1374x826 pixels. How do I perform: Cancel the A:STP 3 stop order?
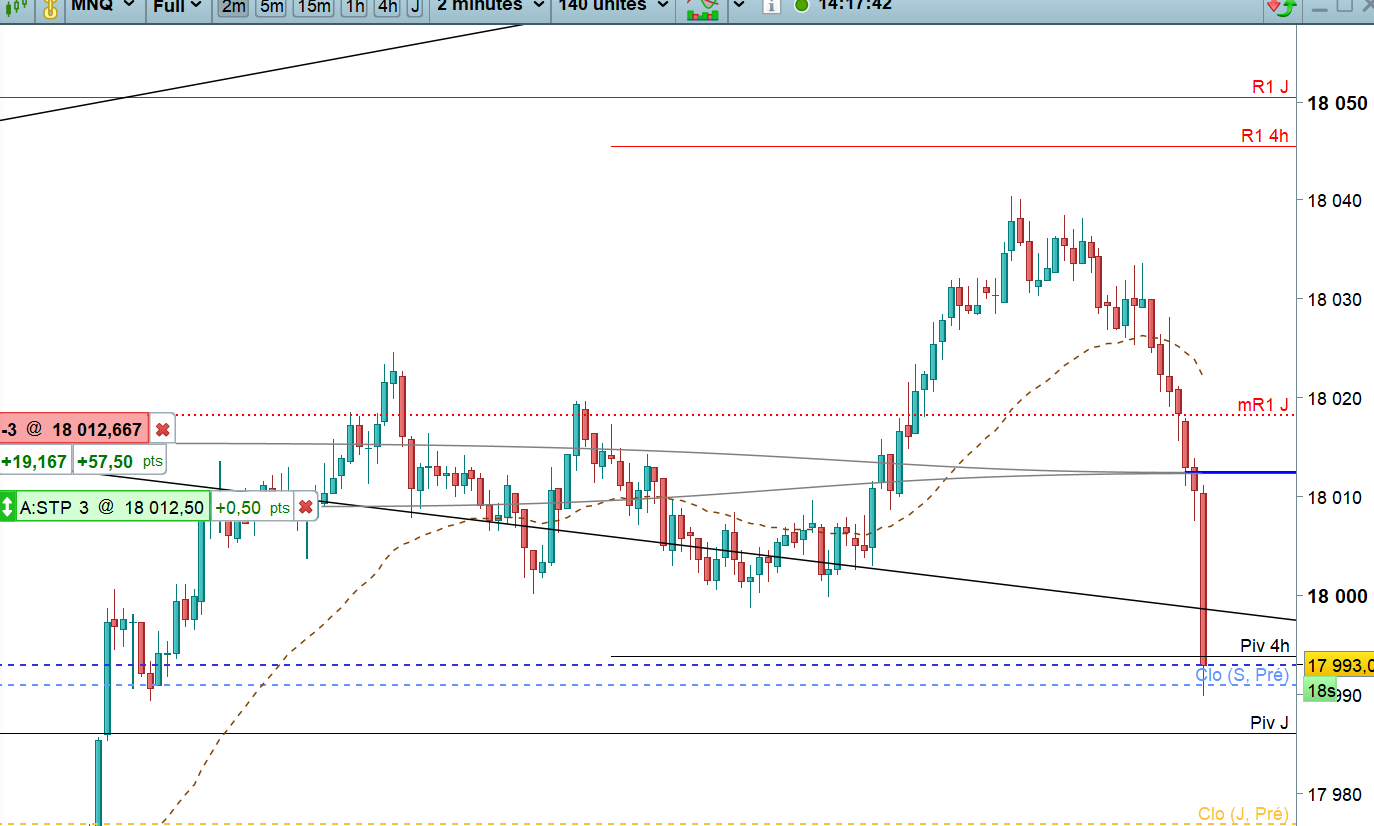305,507
